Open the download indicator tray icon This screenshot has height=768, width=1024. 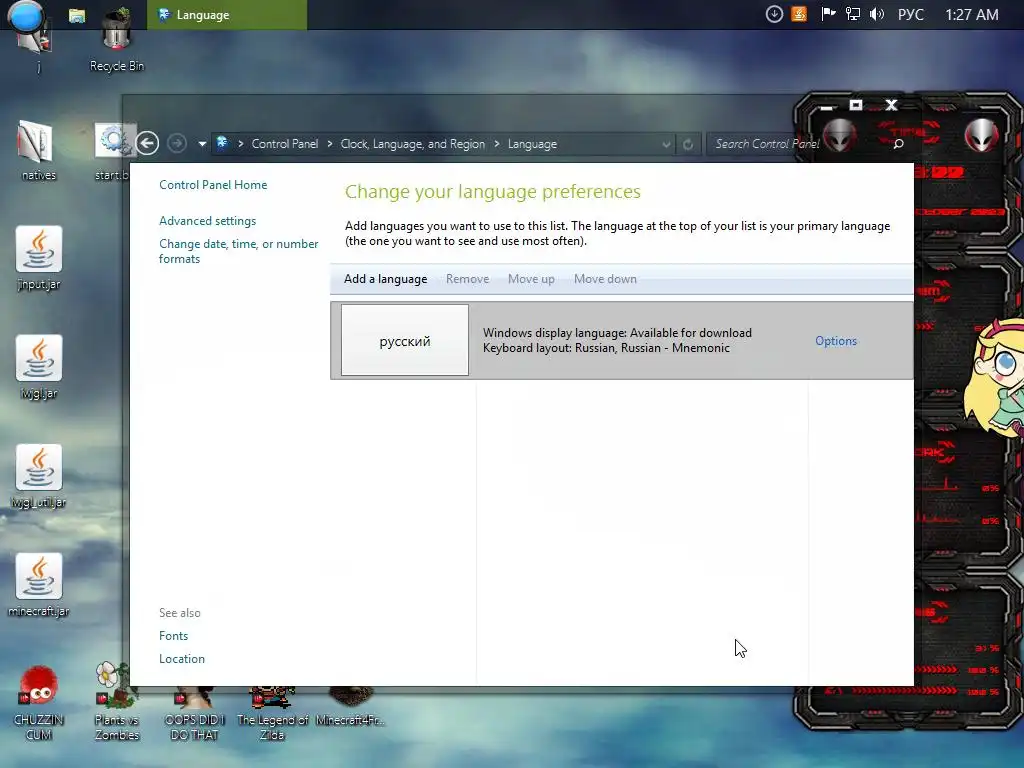(x=774, y=14)
